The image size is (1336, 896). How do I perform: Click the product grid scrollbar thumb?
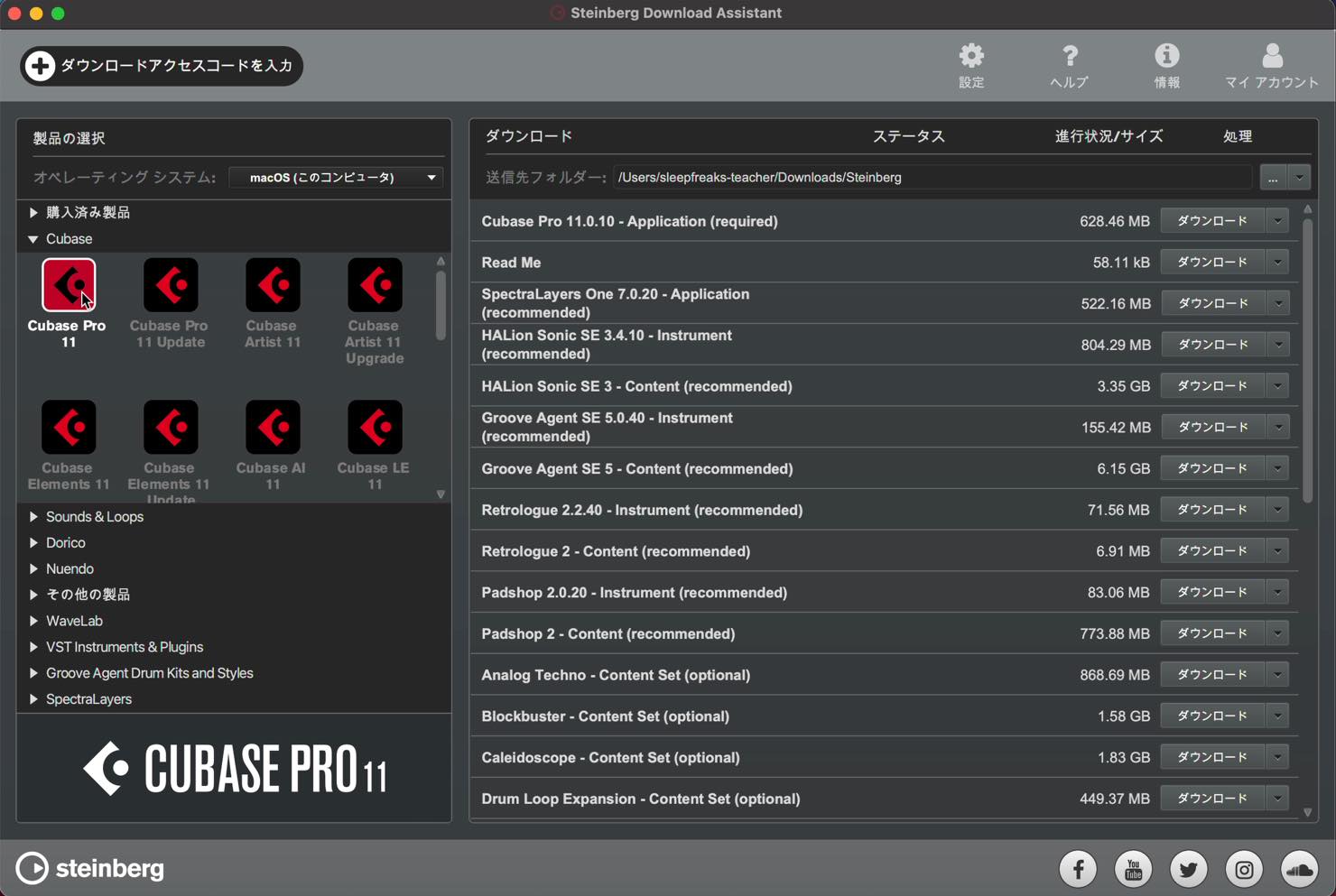pyautogui.click(x=441, y=304)
